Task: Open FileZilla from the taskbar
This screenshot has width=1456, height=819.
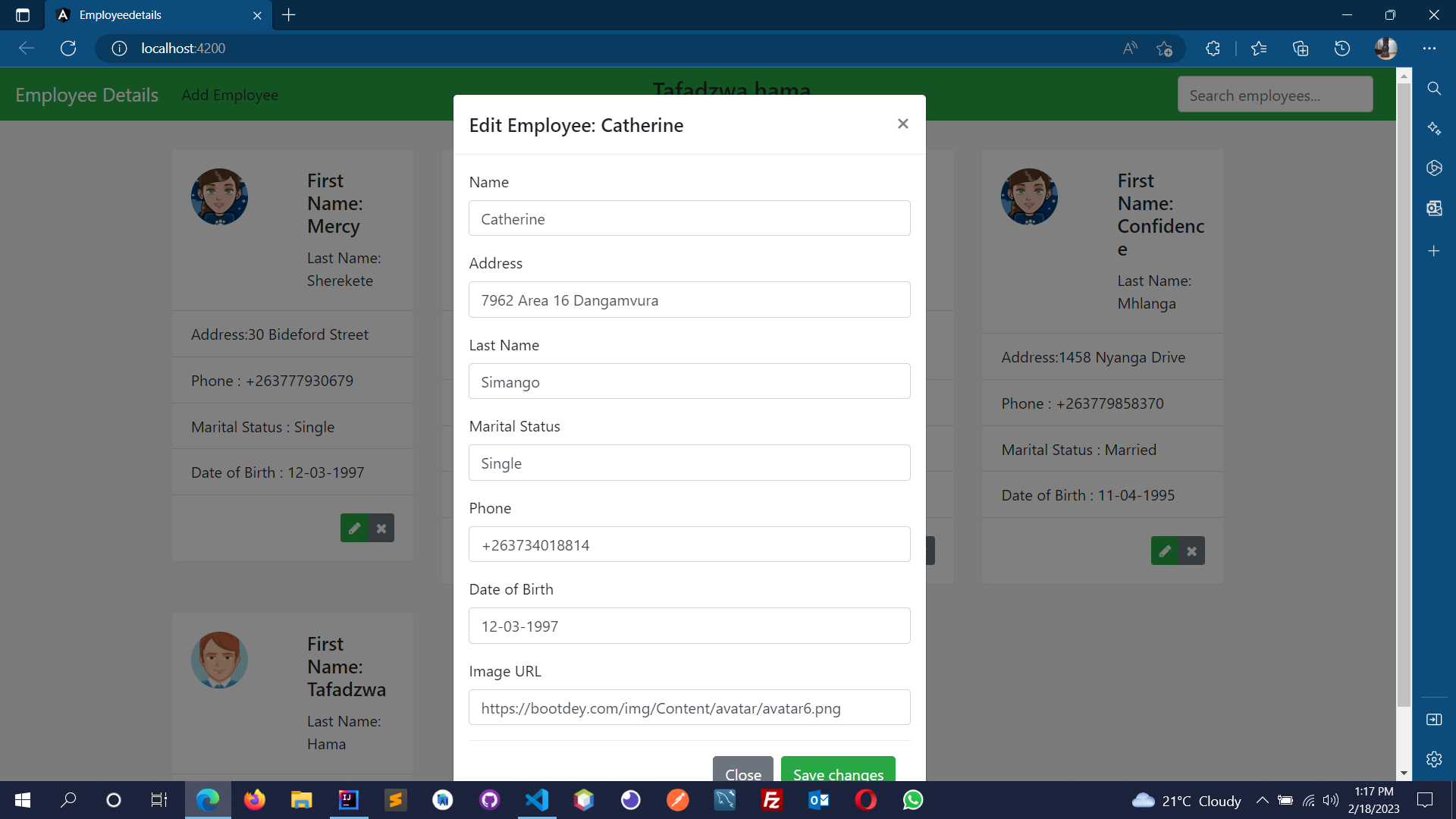Action: [772, 800]
